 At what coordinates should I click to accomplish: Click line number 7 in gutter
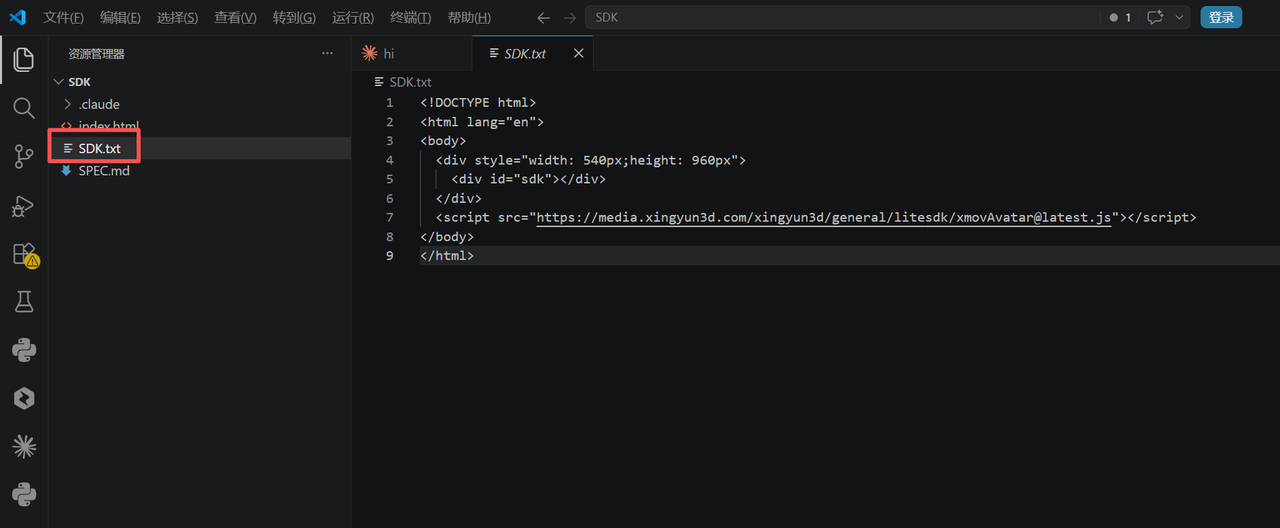[390, 217]
